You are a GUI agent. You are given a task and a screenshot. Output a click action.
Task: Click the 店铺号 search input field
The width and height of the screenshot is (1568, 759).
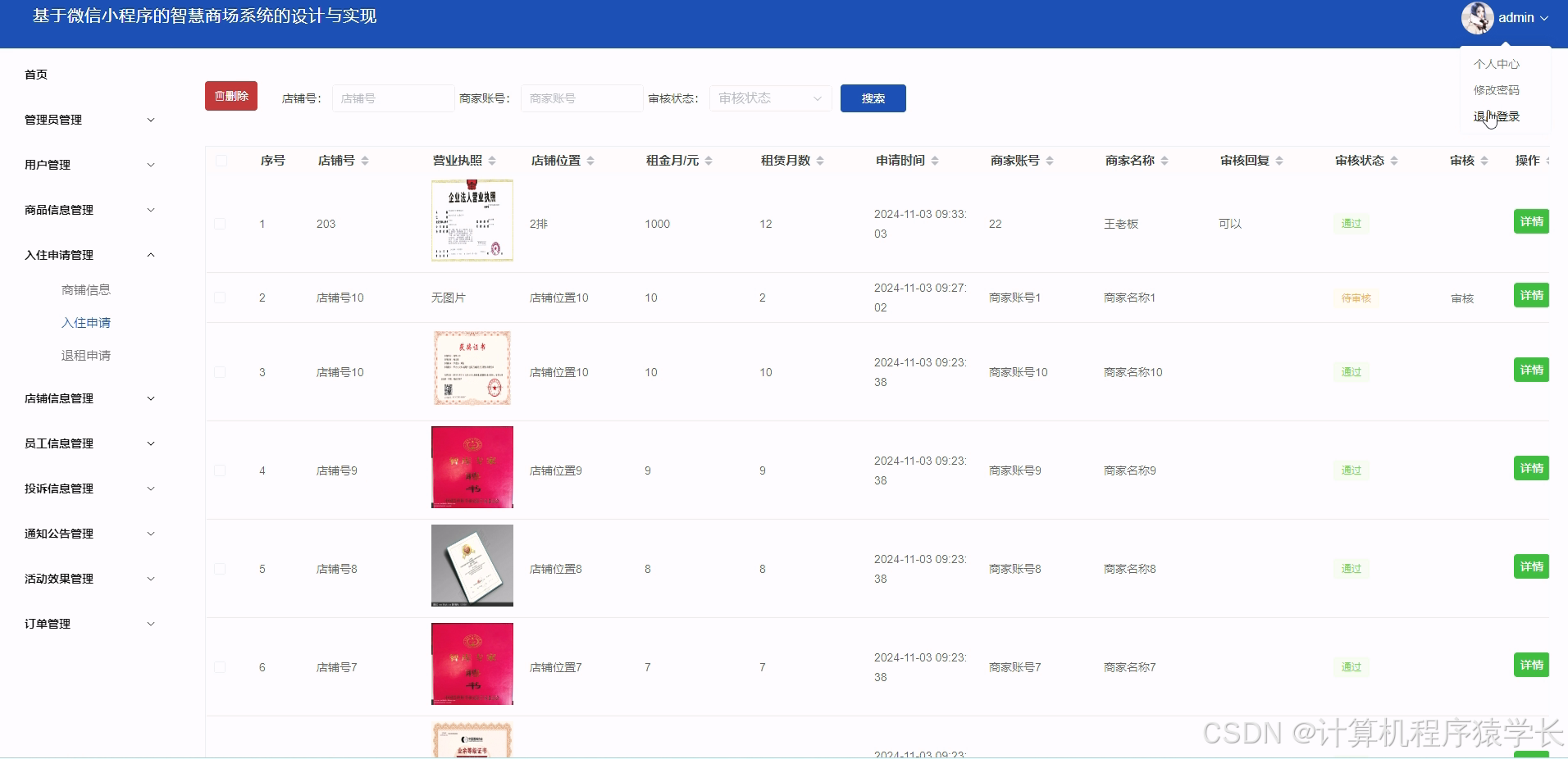(x=393, y=98)
